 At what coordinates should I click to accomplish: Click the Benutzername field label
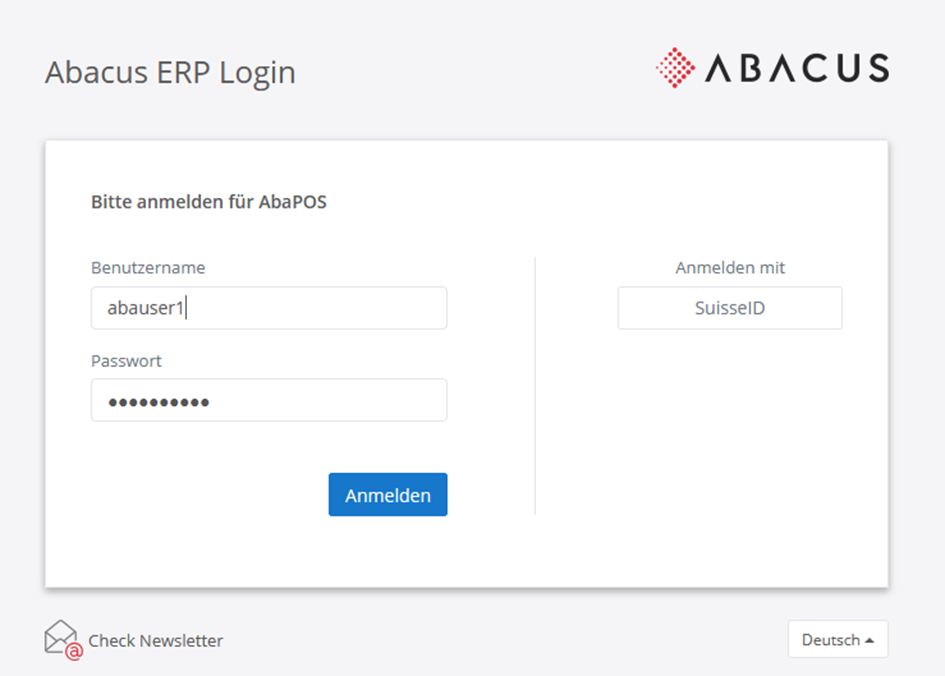point(148,268)
